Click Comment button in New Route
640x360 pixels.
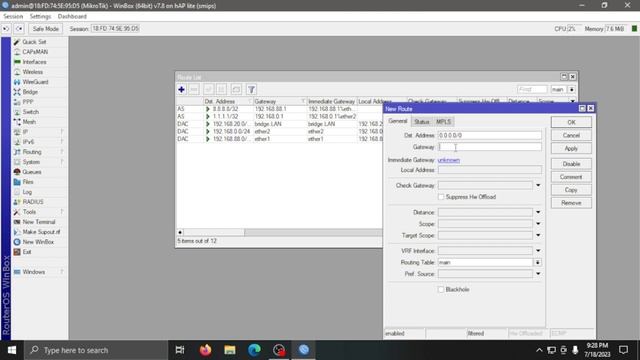click(x=571, y=177)
